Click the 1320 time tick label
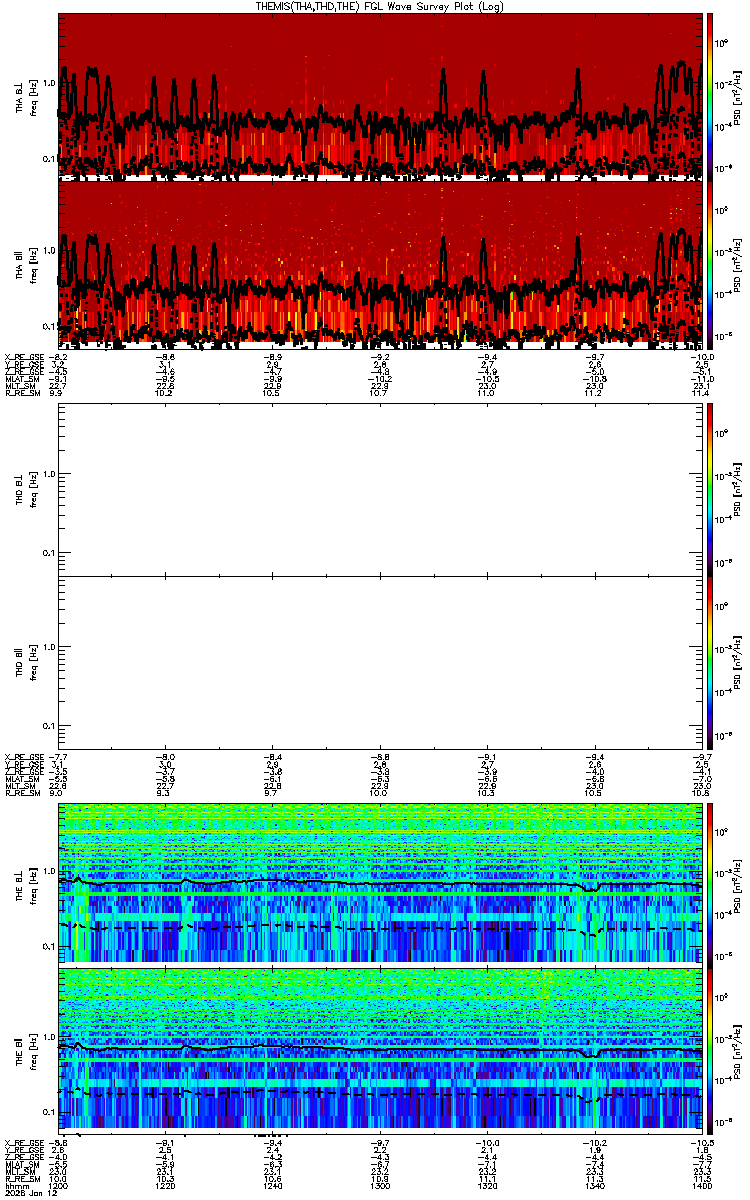This screenshot has height=1200, width=750. coord(489,1184)
